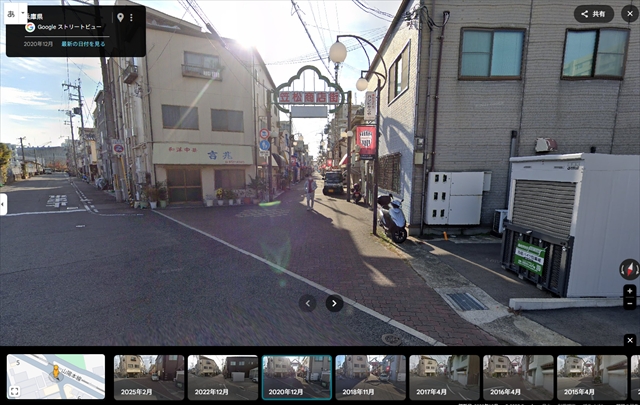Click the share button labeled 共有
This screenshot has height=405, width=640.
coord(594,14)
